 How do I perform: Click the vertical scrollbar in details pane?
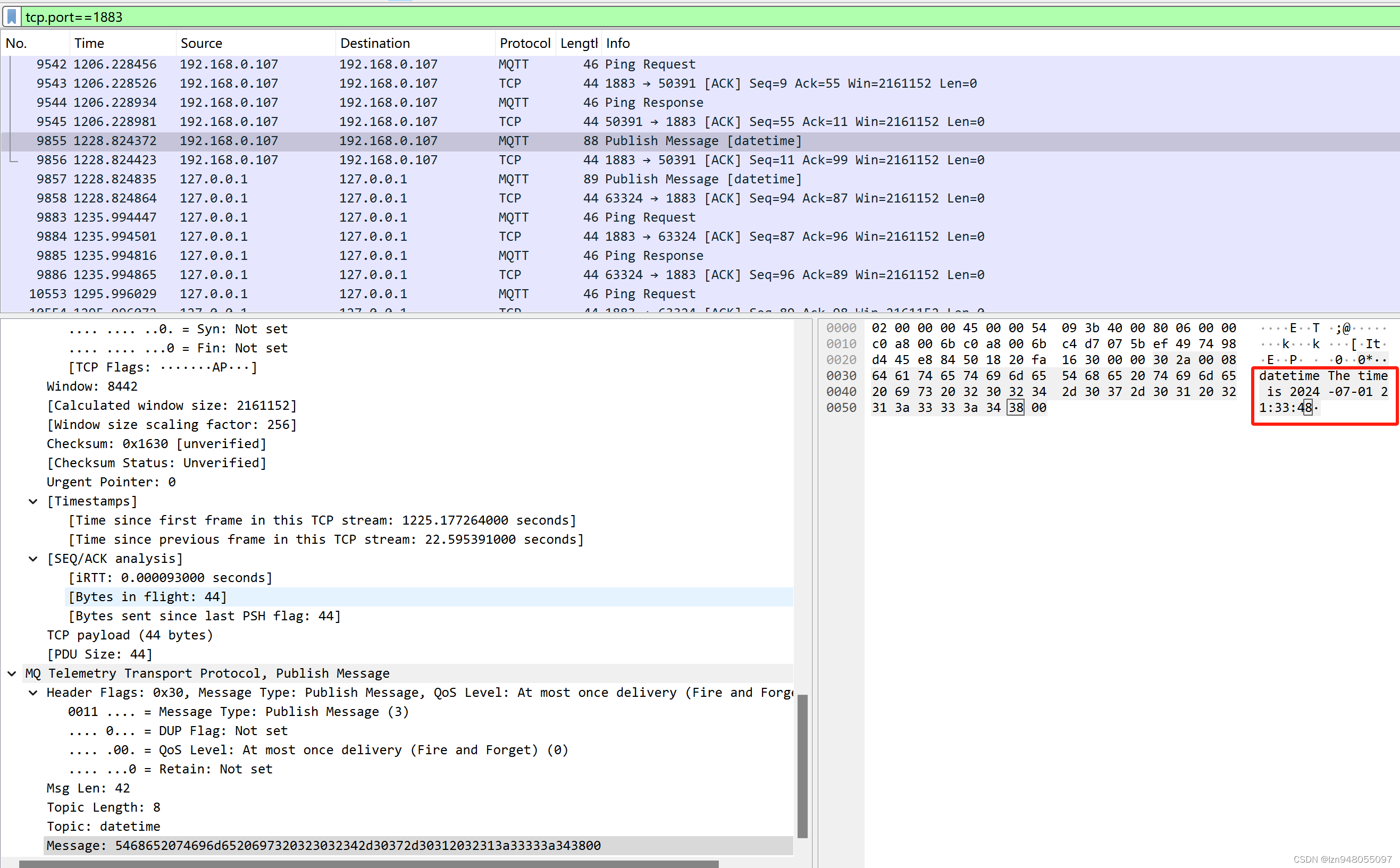click(x=802, y=765)
